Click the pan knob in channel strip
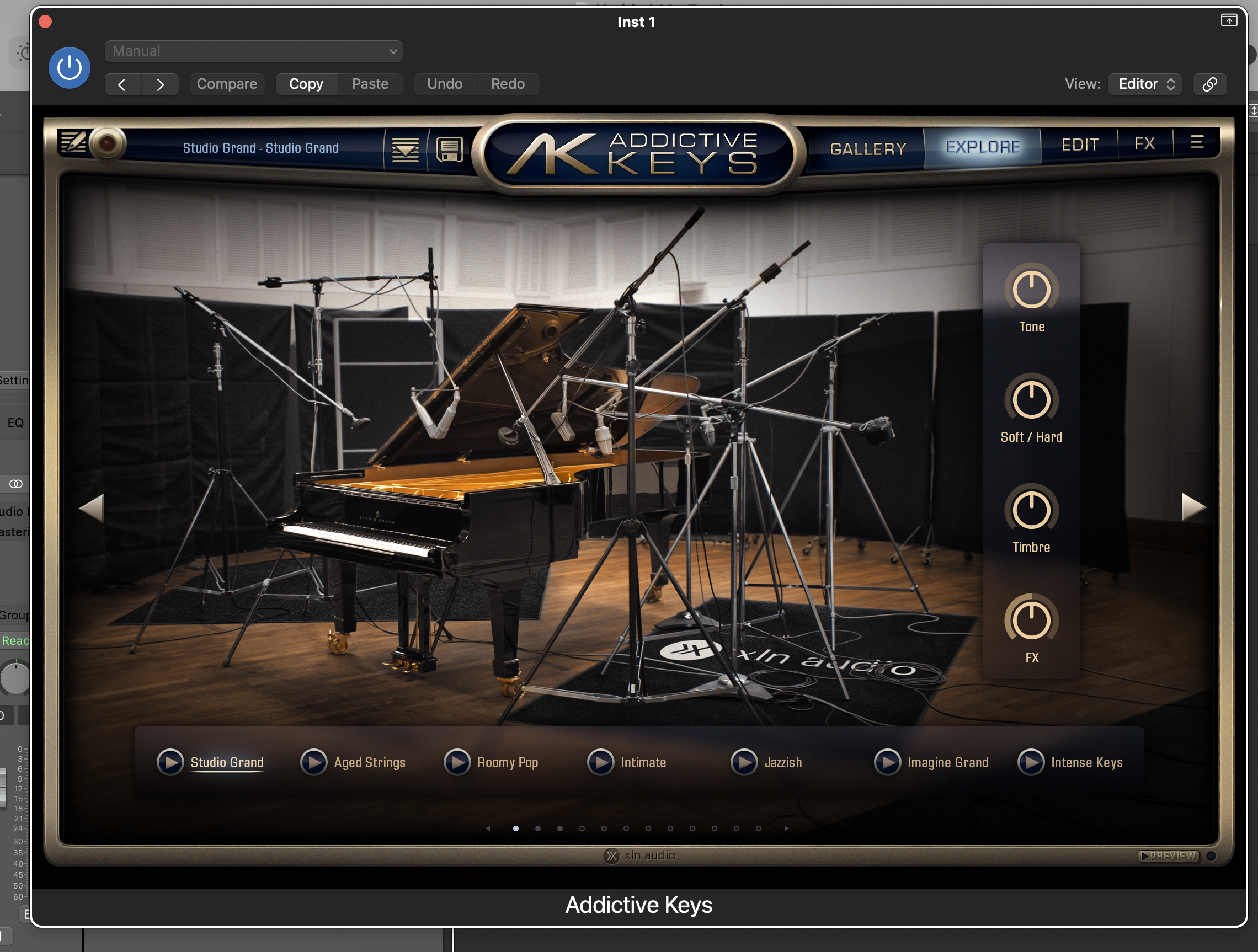1258x952 pixels. (15, 677)
